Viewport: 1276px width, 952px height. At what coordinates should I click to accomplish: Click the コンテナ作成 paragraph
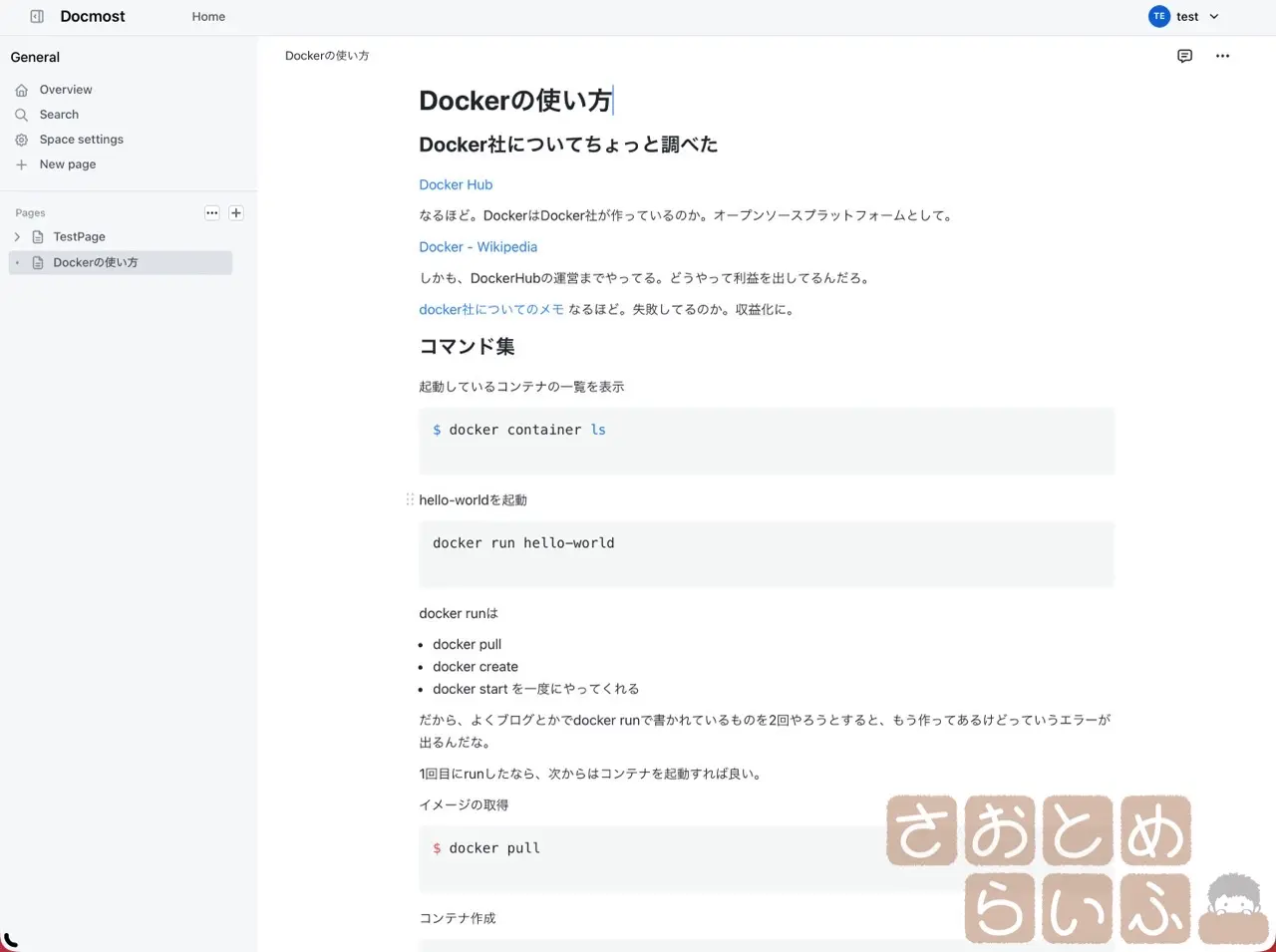click(458, 919)
